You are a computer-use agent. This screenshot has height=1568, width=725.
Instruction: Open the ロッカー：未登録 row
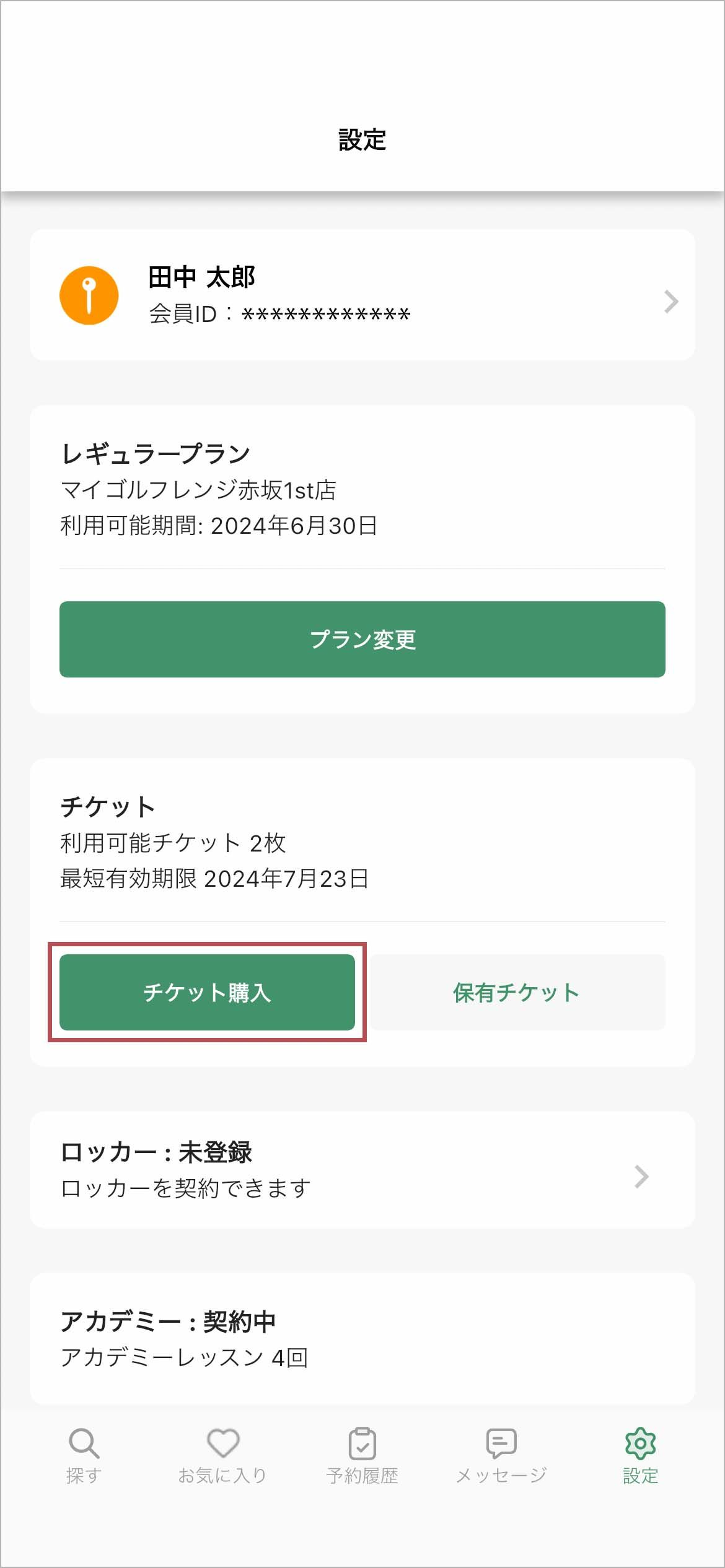tap(156, 1152)
